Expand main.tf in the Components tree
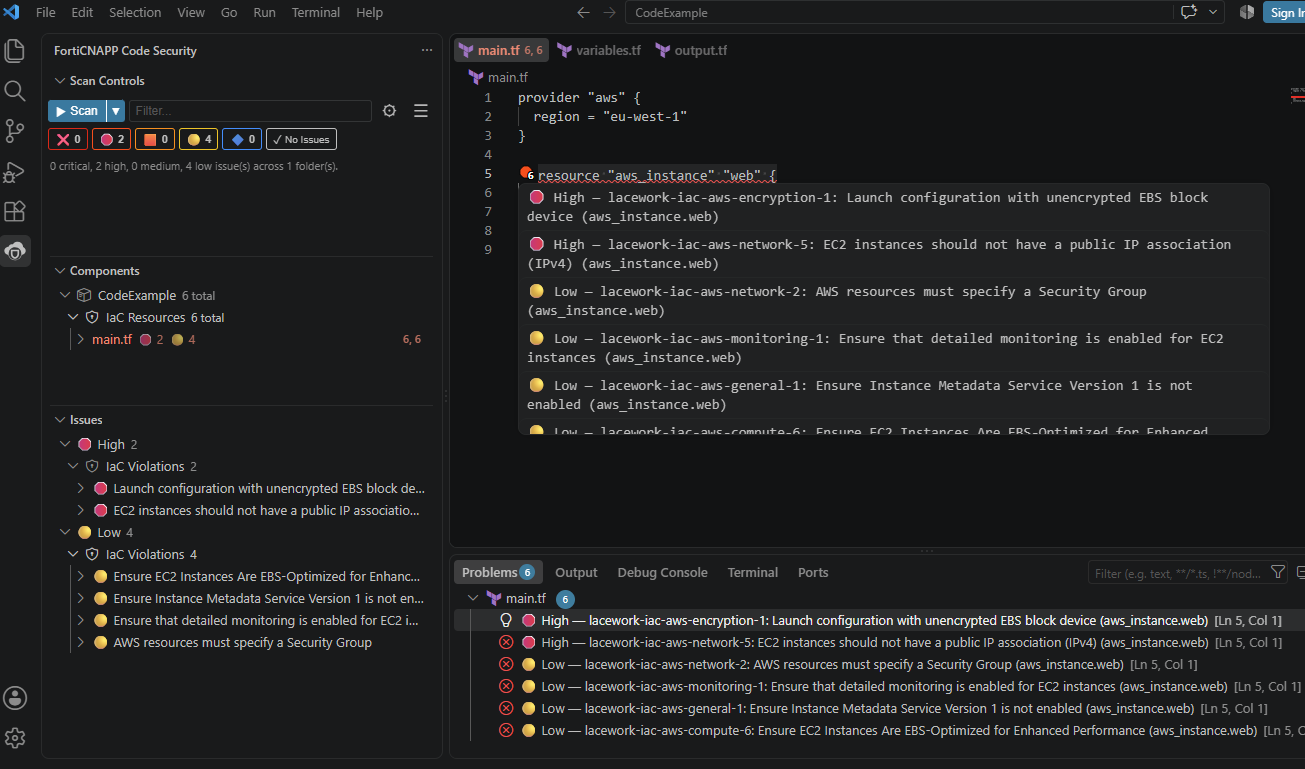This screenshot has height=769, width=1305. [80, 340]
